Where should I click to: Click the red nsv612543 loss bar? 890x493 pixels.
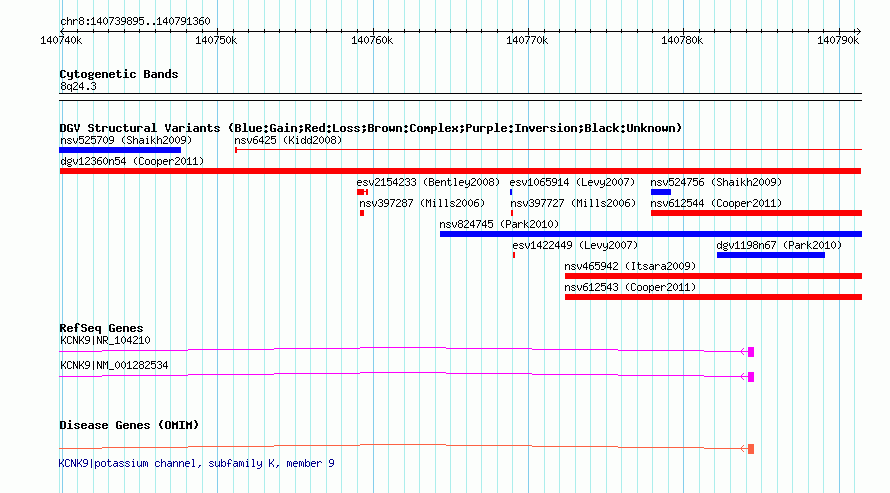[713, 297]
